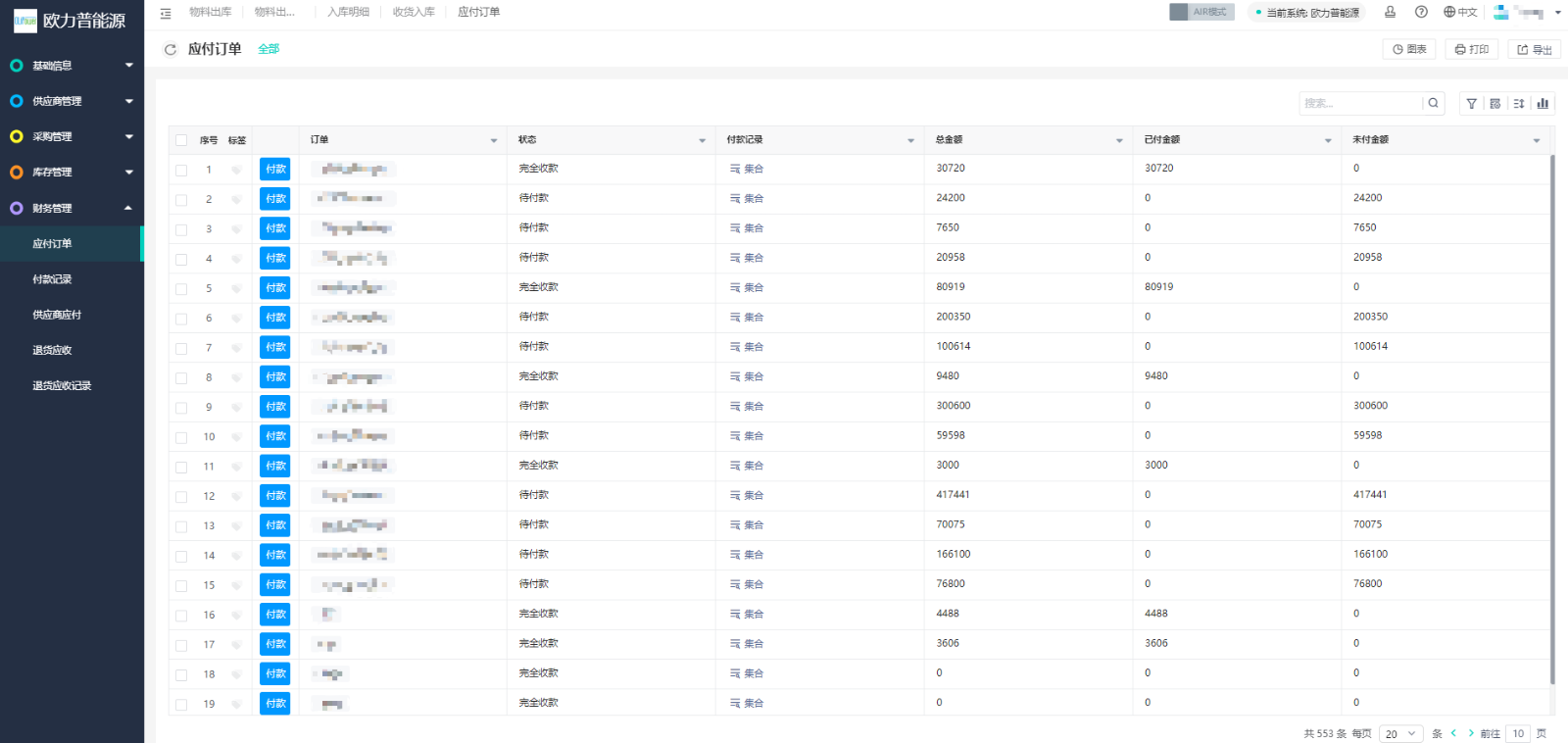Click the tag icon in row 5
Viewport: 1568px width, 743px height.
pyautogui.click(x=236, y=288)
